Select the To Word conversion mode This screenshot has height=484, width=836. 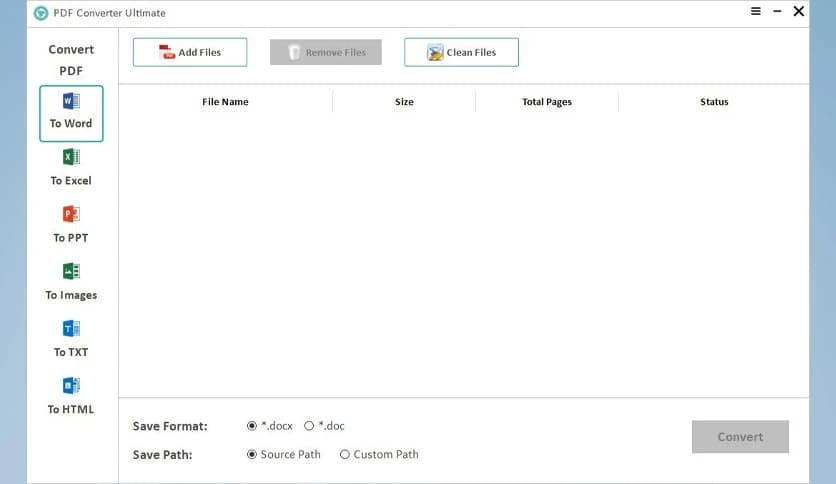pyautogui.click(x=71, y=114)
